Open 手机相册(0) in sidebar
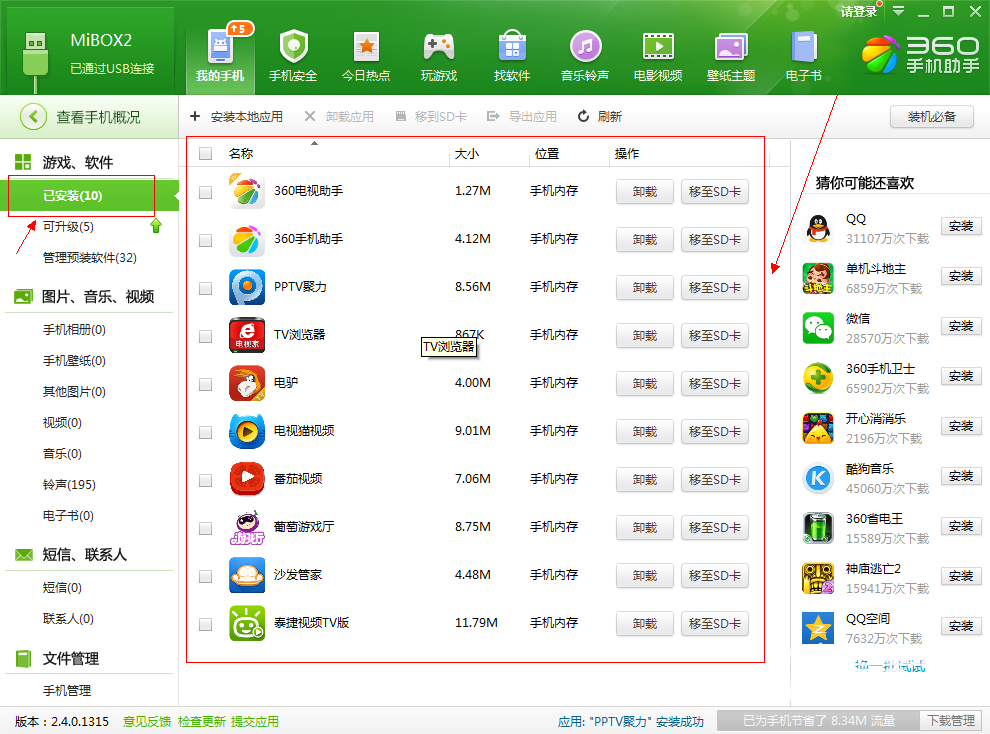Viewport: 990px width, 734px height. (x=74, y=329)
